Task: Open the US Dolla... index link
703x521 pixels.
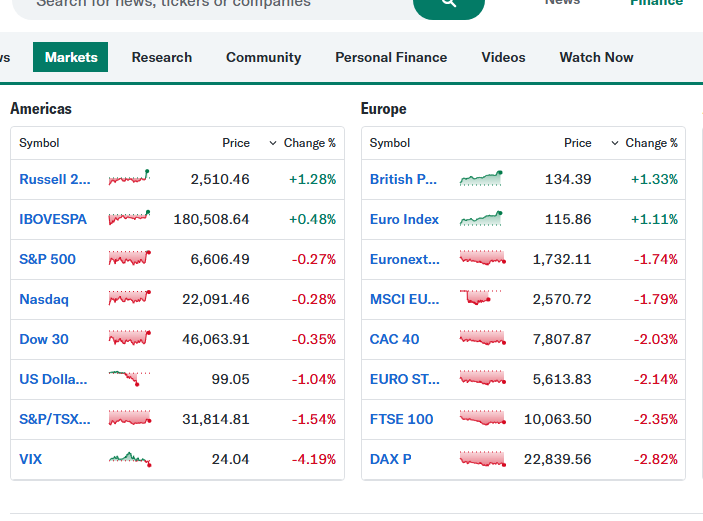Action: pyautogui.click(x=53, y=379)
